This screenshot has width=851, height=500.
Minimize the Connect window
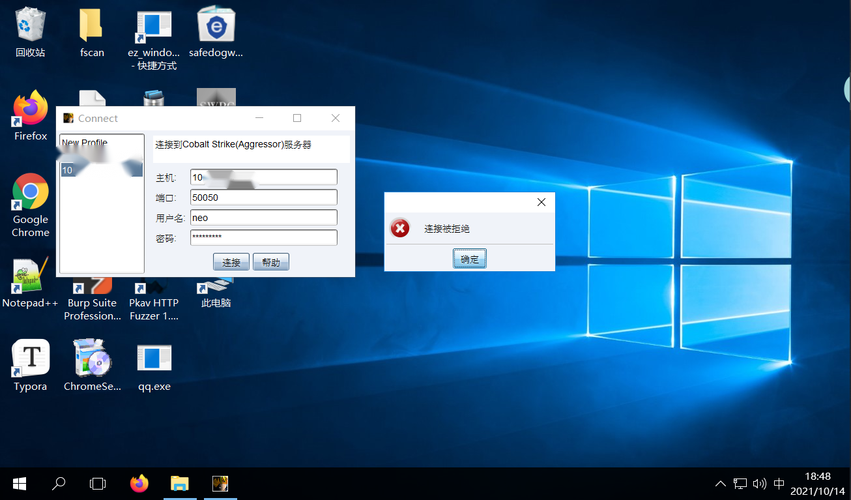259,118
